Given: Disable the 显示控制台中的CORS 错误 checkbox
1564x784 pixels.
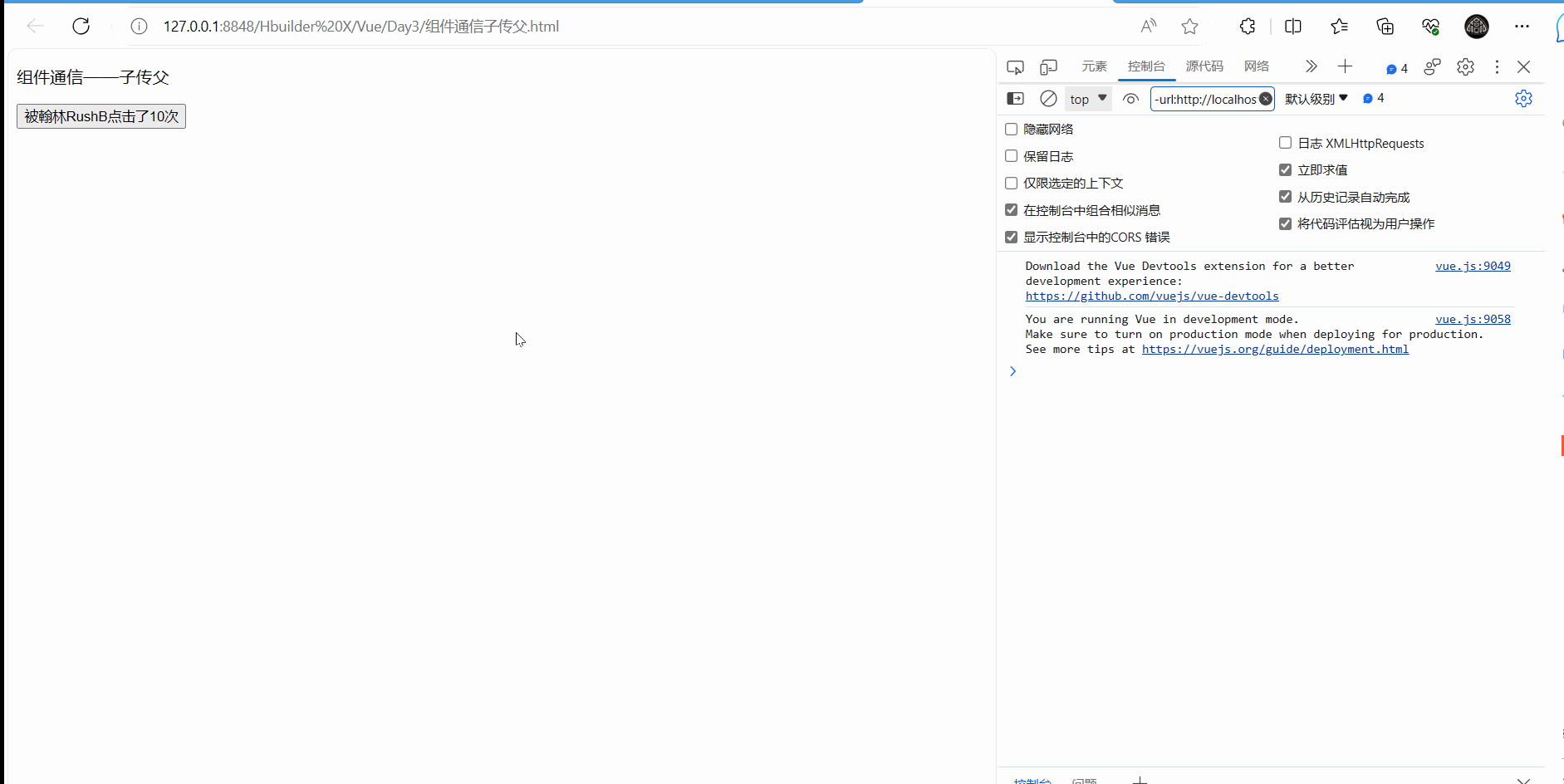Looking at the screenshot, I should [1011, 237].
